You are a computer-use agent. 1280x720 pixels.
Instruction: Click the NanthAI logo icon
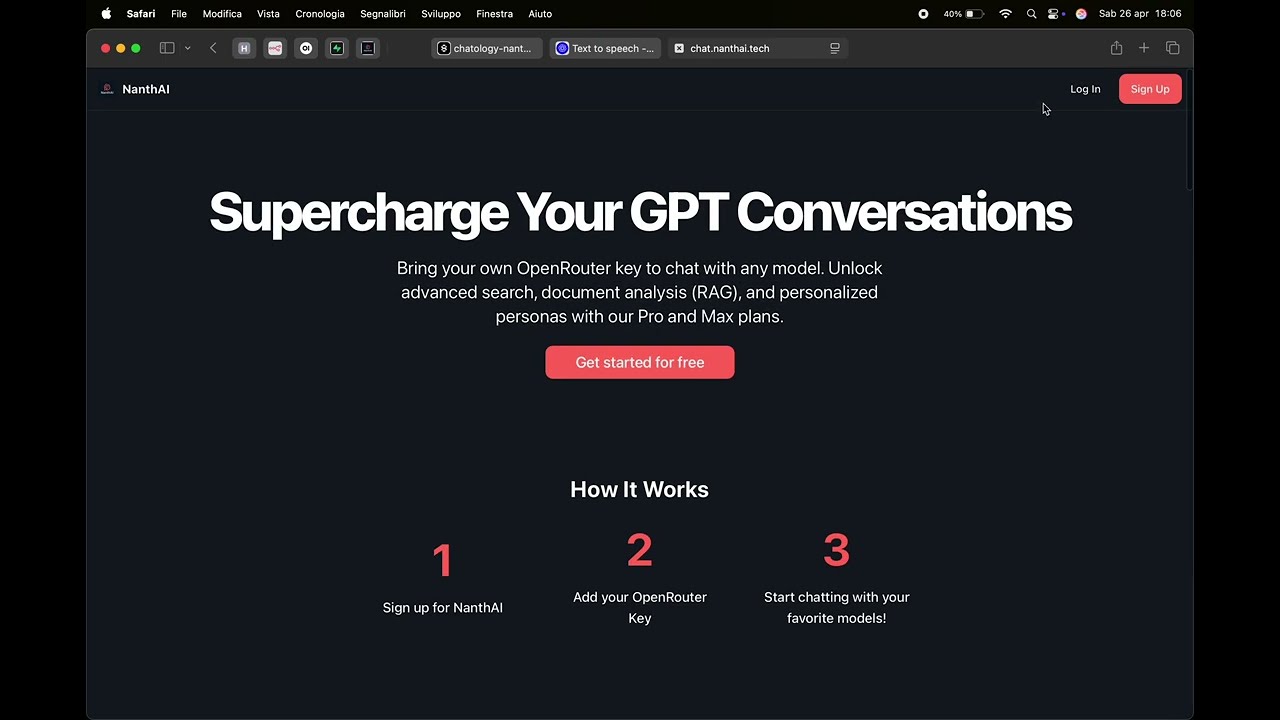107,89
